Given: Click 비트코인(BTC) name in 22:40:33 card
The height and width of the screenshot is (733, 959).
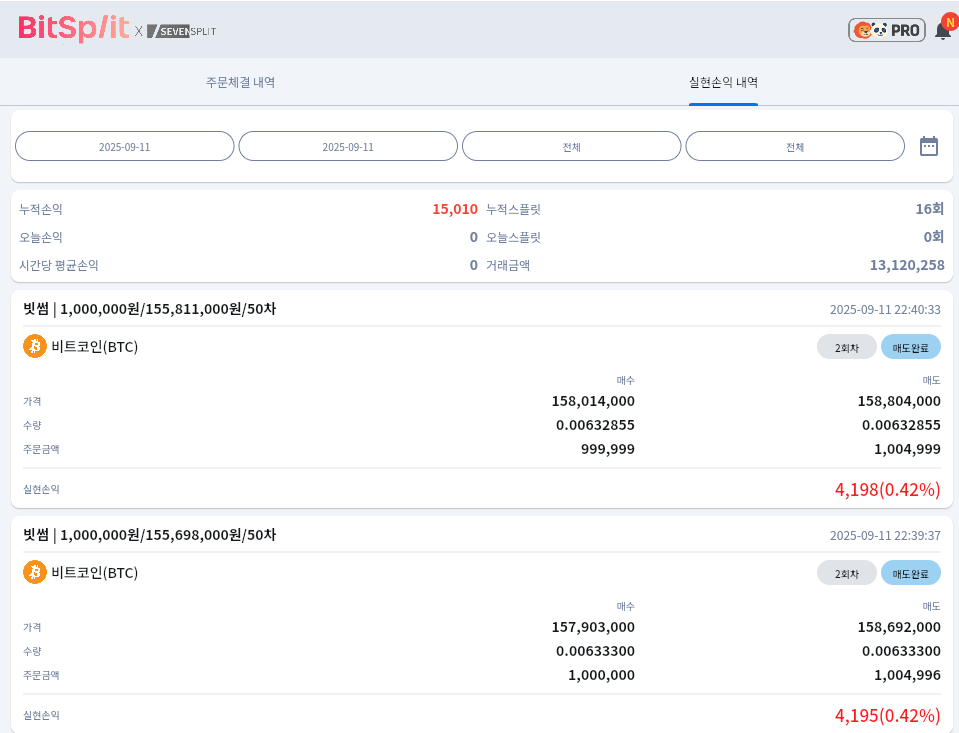Looking at the screenshot, I should click(95, 347).
